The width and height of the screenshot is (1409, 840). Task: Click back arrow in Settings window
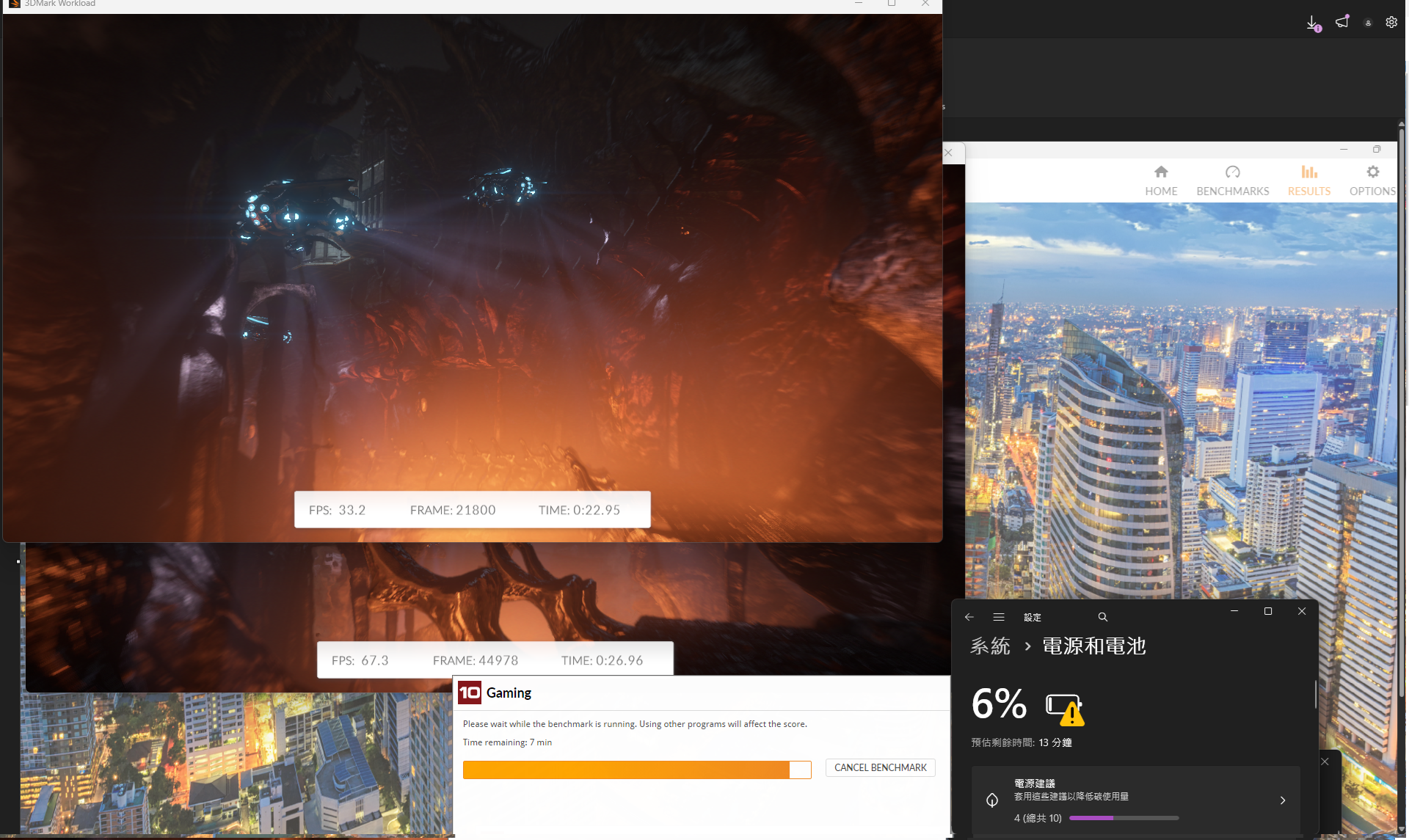coord(969,617)
